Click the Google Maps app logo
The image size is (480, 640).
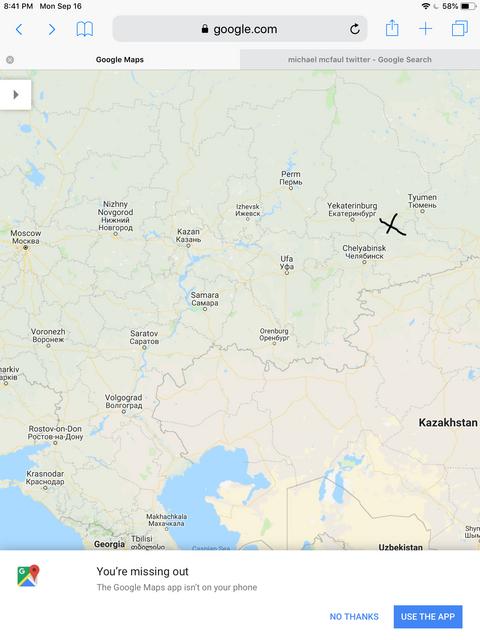click(28, 576)
